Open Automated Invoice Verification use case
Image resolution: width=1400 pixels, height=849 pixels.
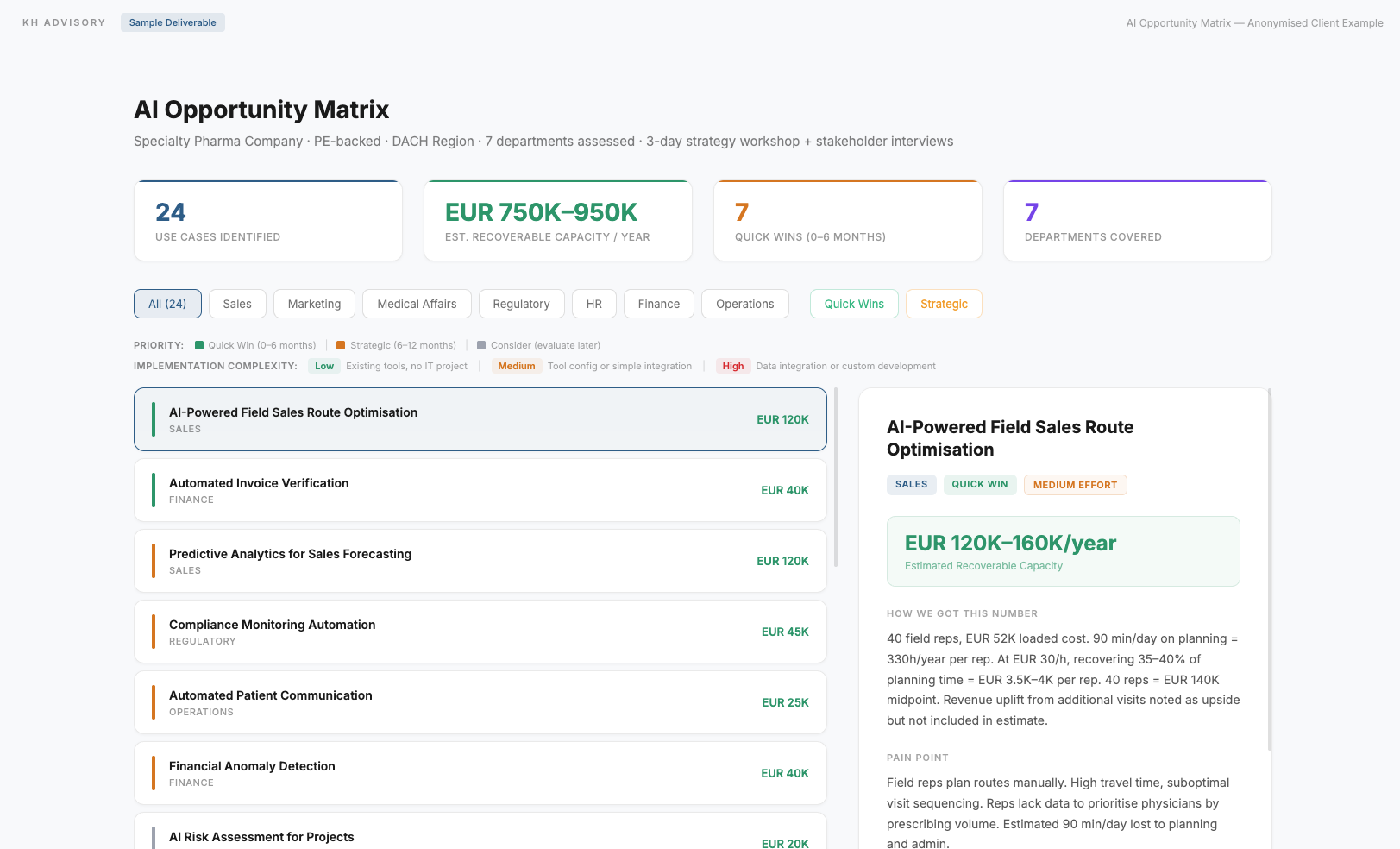tap(480, 490)
